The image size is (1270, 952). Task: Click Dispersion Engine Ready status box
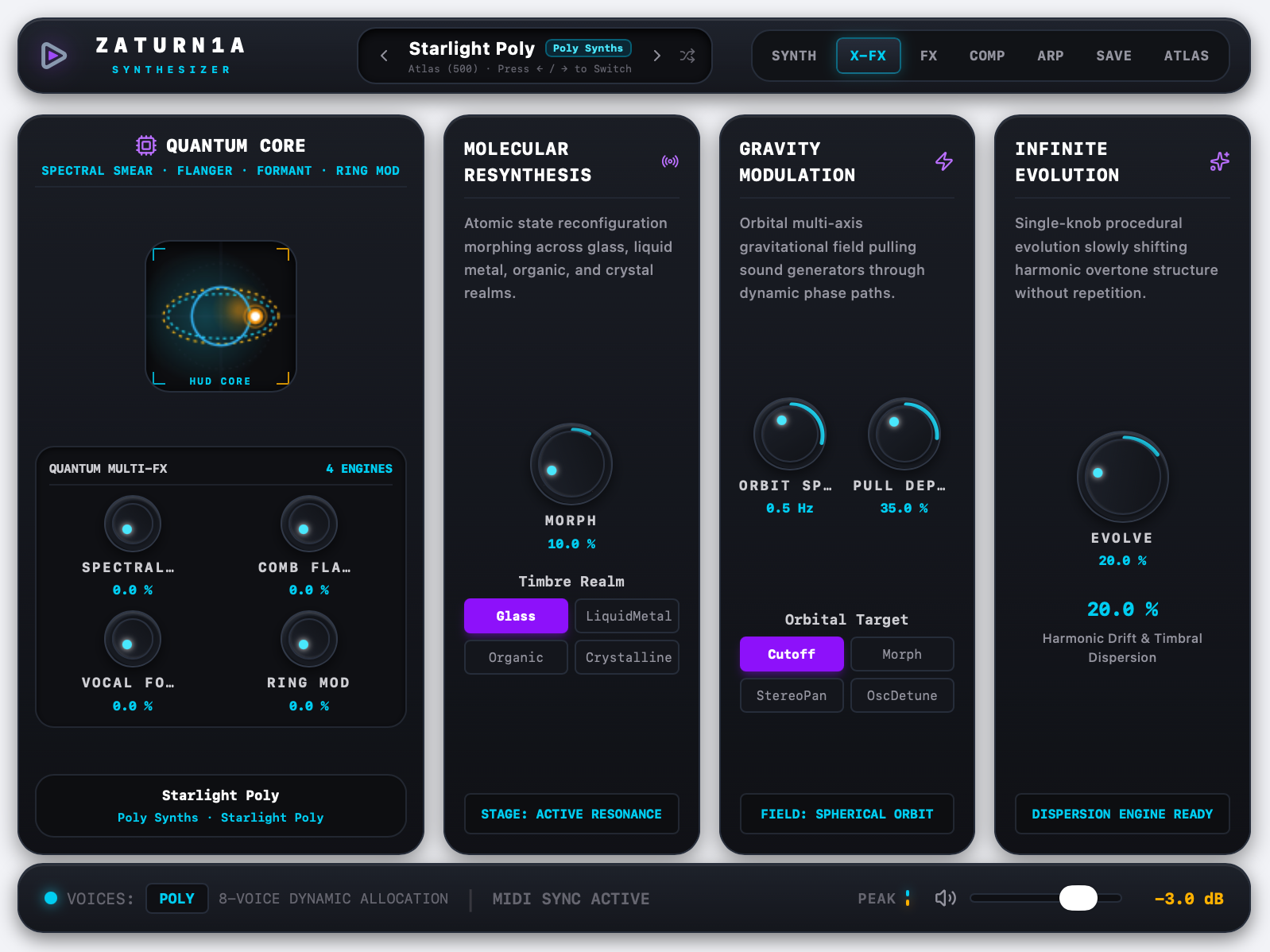click(1122, 814)
